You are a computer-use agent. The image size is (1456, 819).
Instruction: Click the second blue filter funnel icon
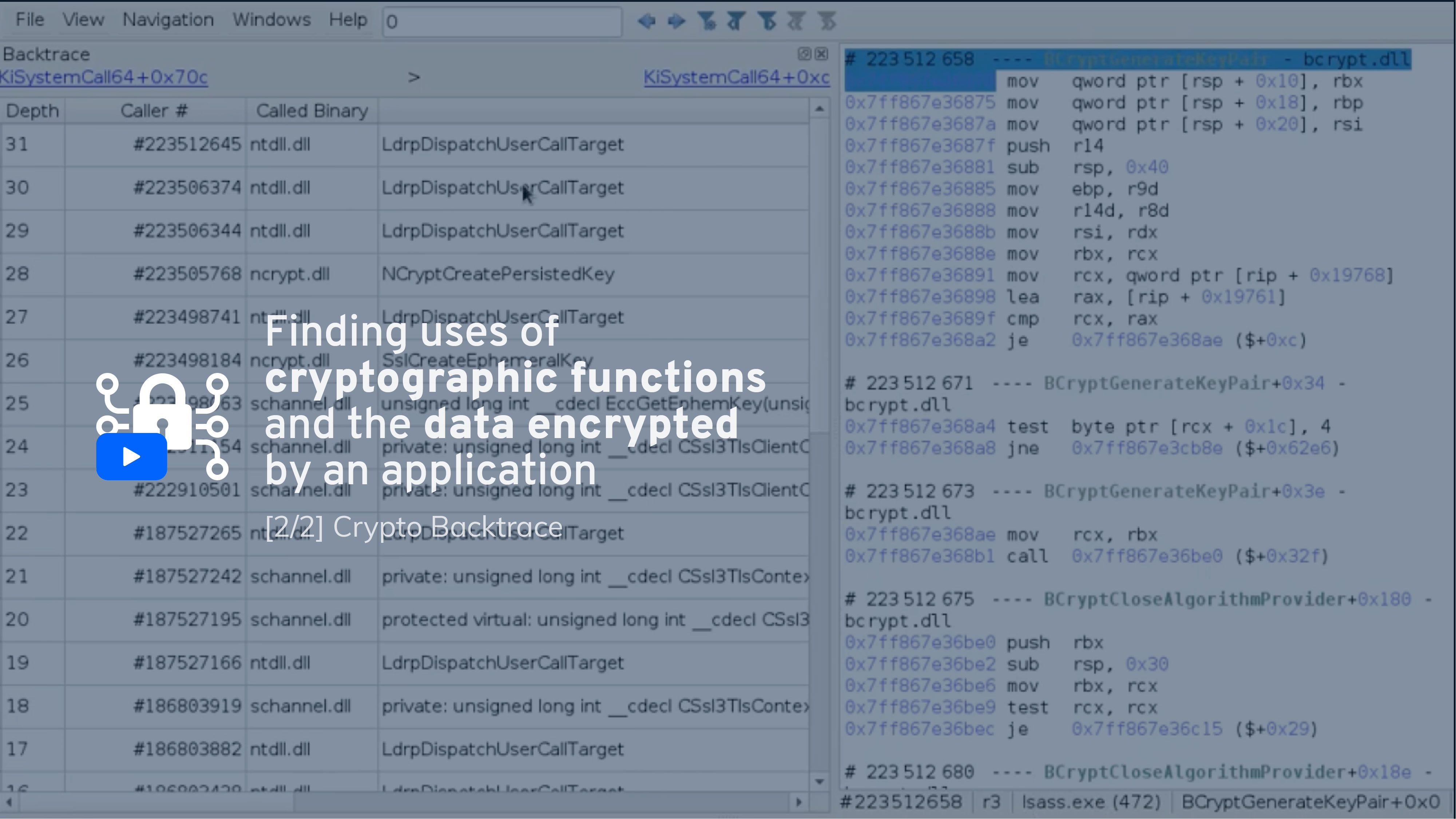pos(736,21)
